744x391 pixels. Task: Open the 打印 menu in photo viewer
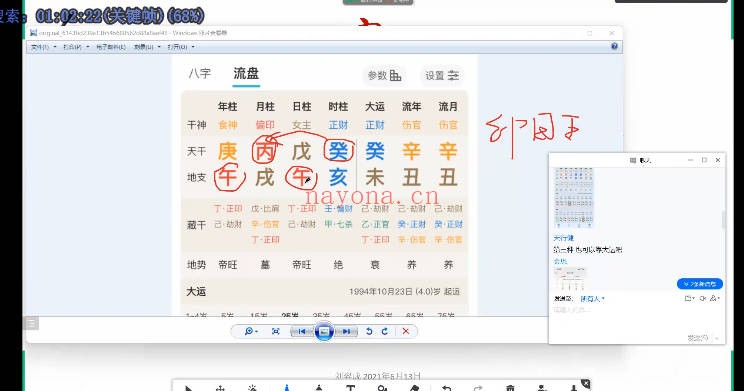(x=76, y=47)
